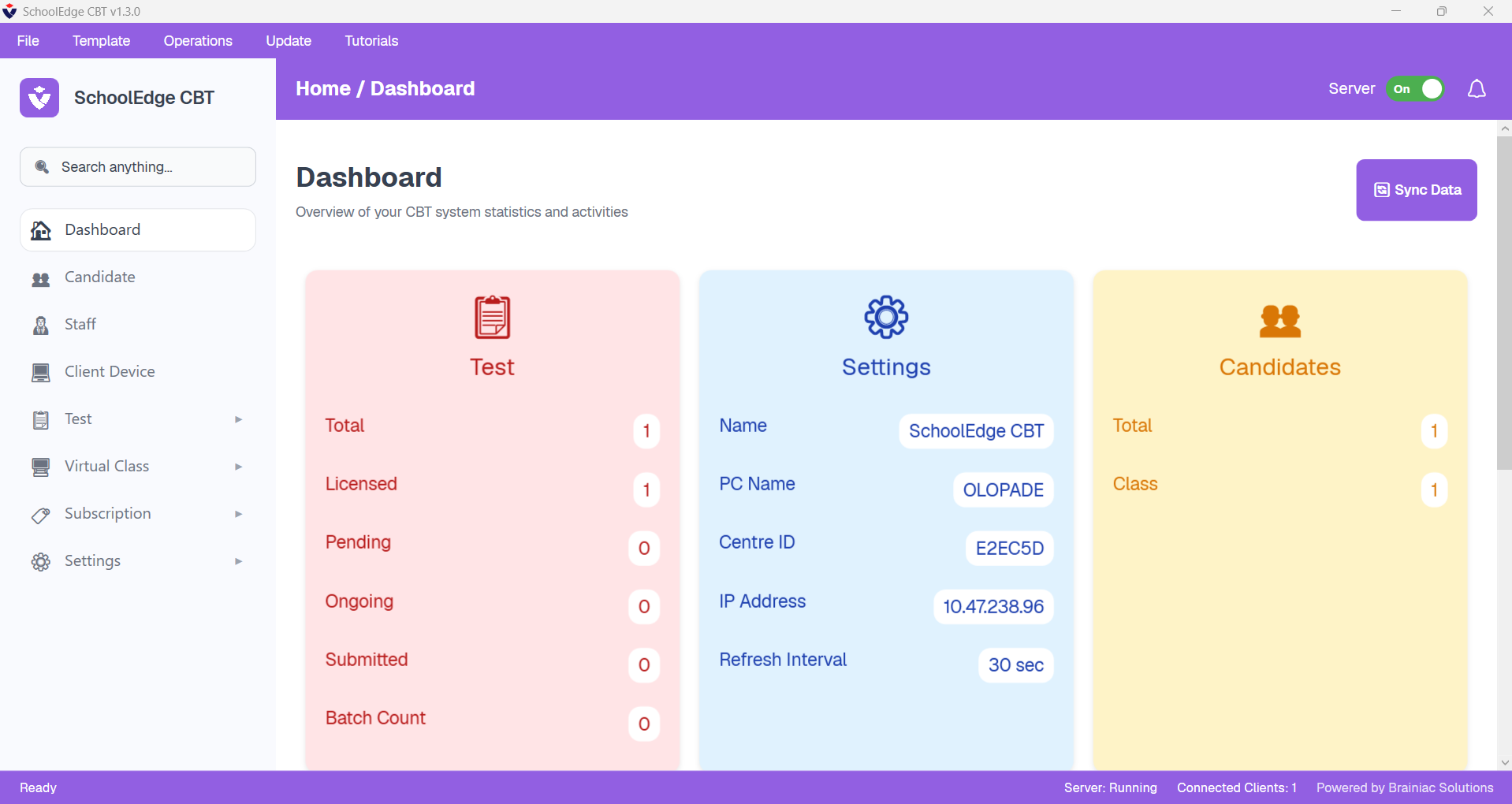The image size is (1512, 804).
Task: Click the Candidate people icon in sidebar
Action: (x=41, y=278)
